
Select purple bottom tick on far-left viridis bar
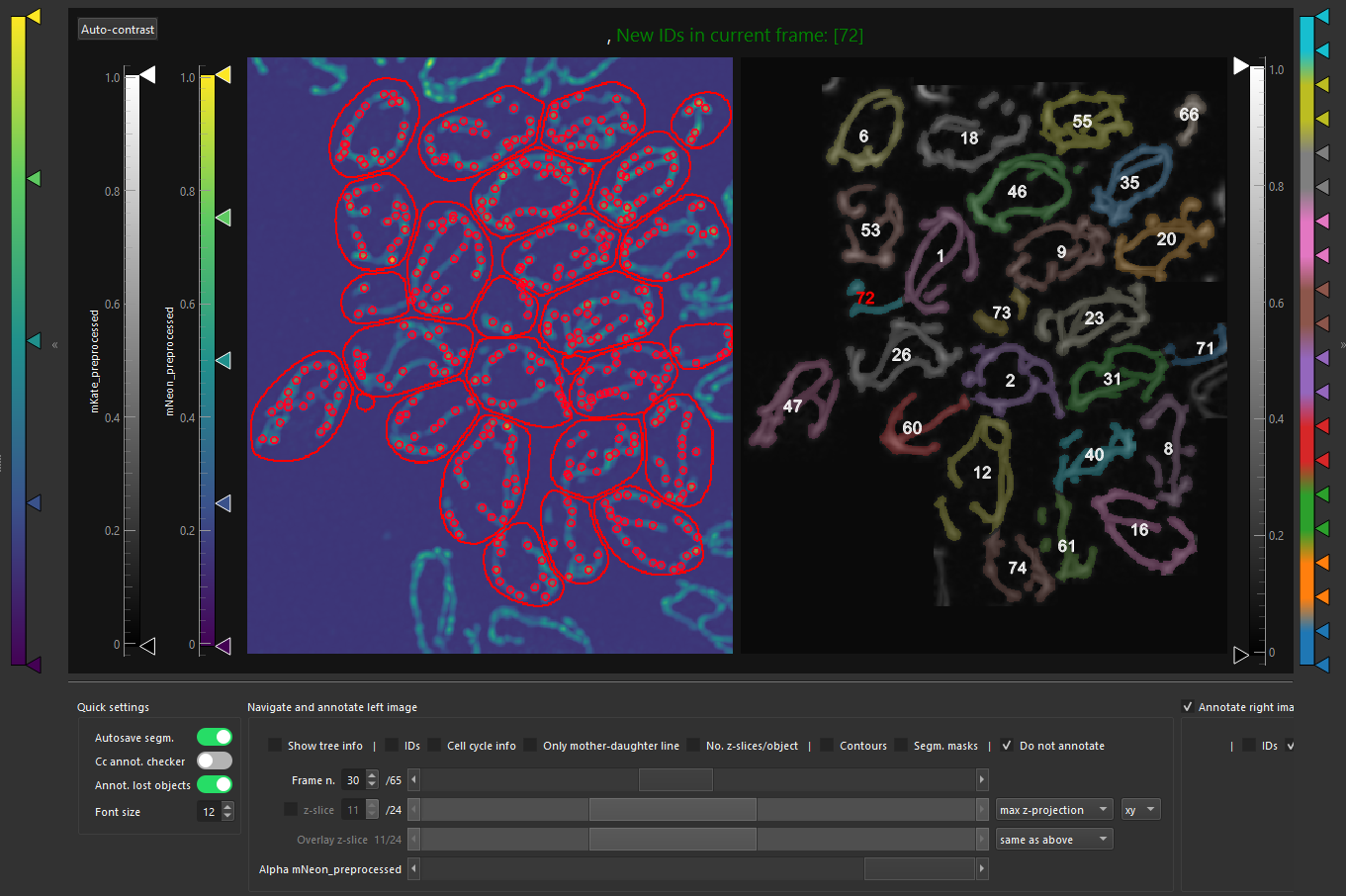33,665
